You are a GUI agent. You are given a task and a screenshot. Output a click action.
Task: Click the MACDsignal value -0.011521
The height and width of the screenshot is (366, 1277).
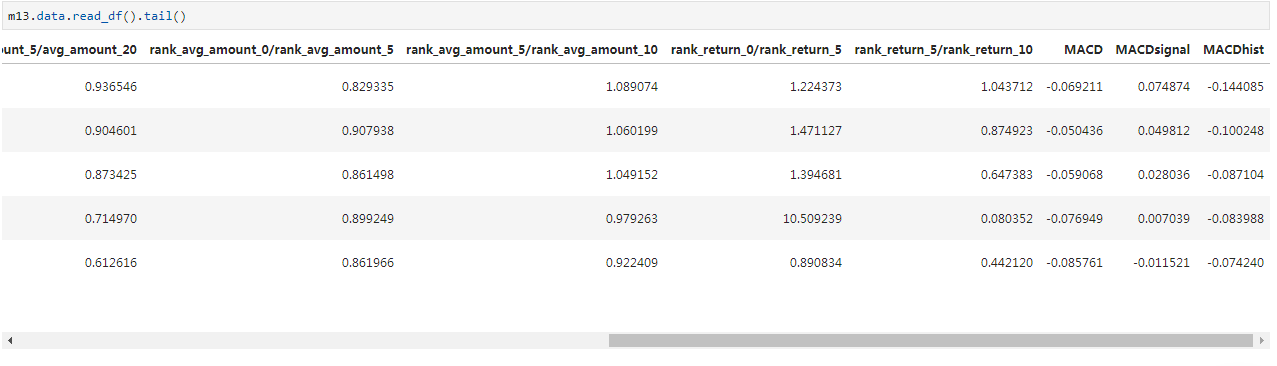[1162, 262]
